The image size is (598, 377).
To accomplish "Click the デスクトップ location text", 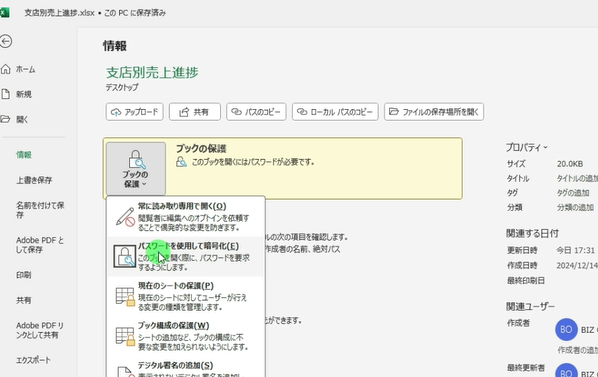I will click(x=122, y=87).
